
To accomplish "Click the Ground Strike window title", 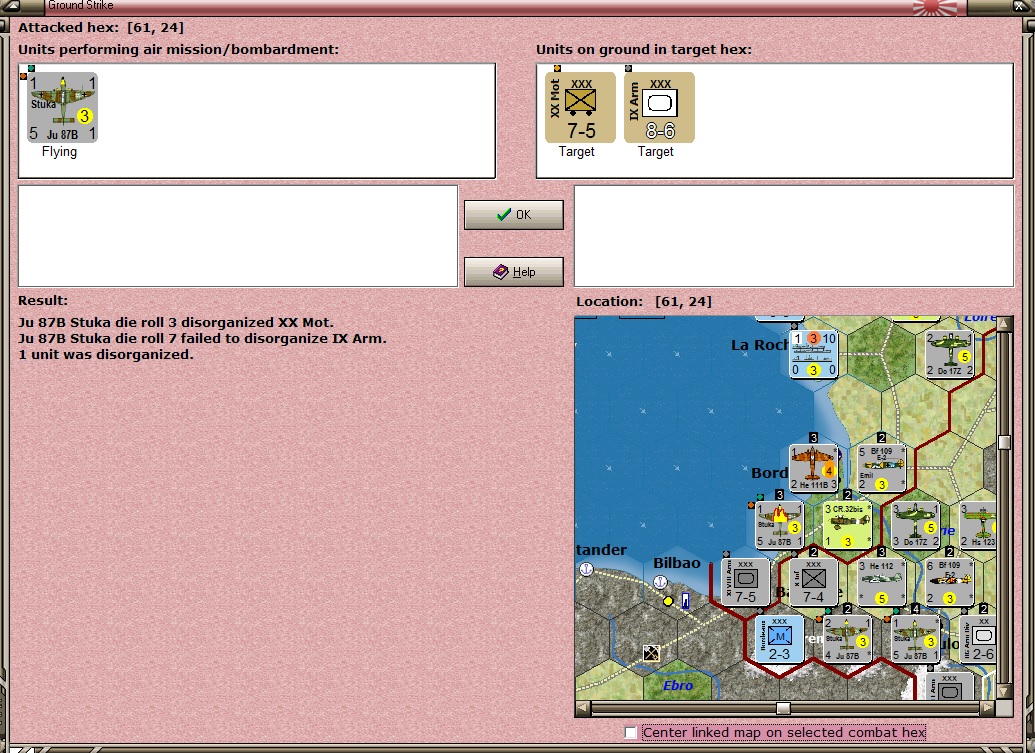I will [x=81, y=5].
